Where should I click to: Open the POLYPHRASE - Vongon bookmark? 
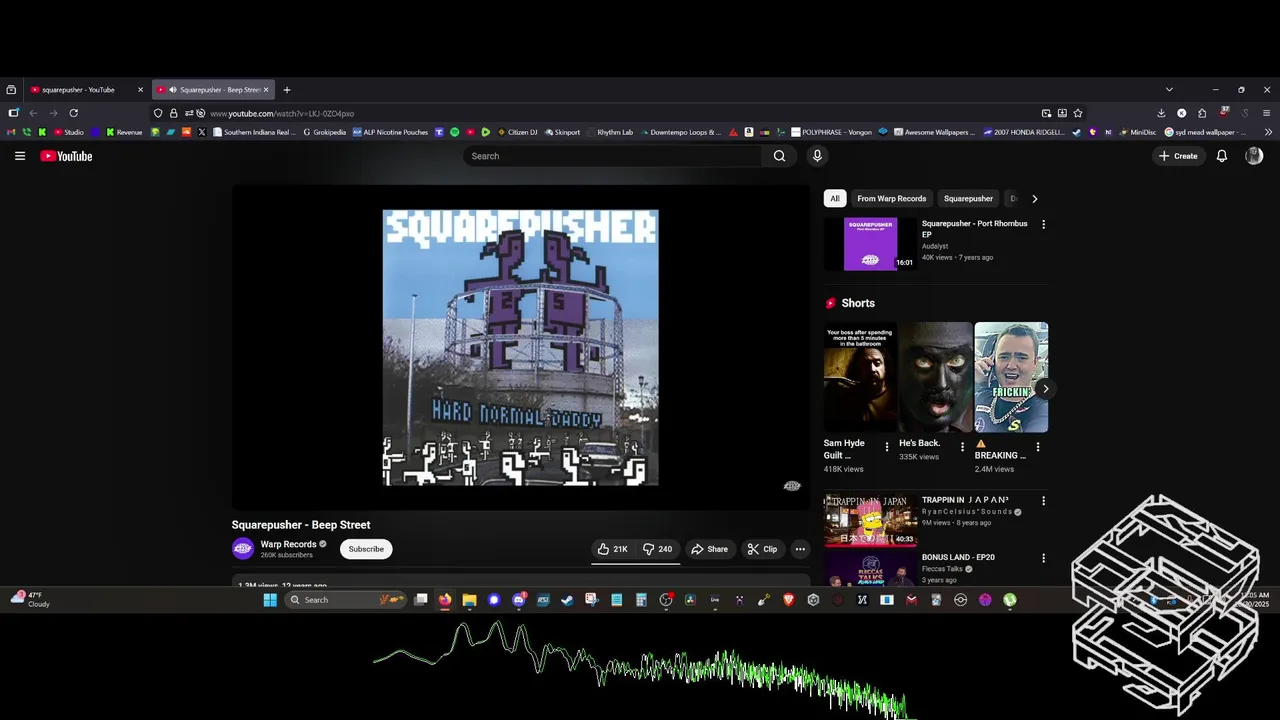pos(832,132)
